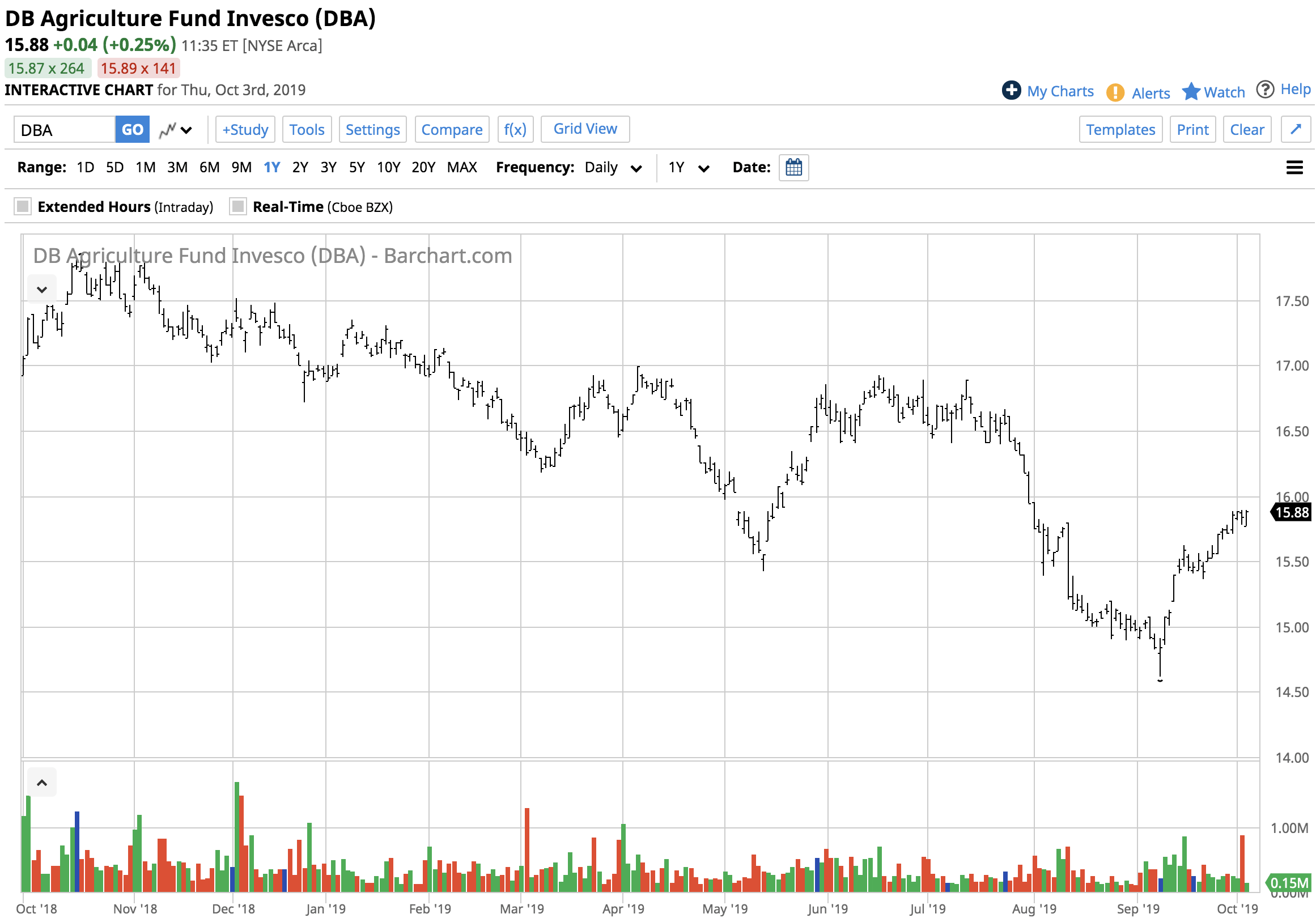This screenshot has height=918, width=1316.
Task: Select the 5Y range
Action: tap(357, 167)
